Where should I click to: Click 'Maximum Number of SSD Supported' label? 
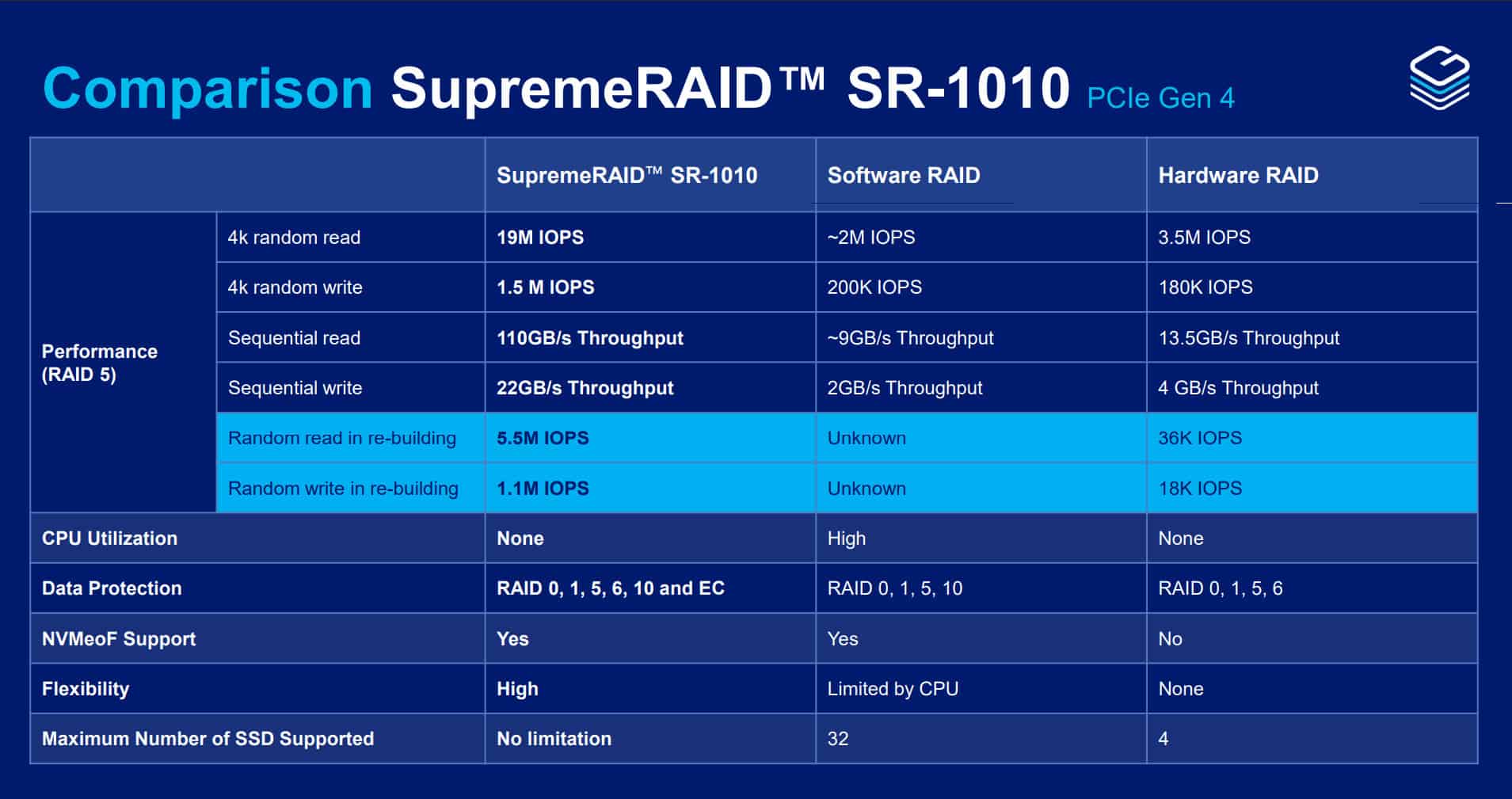(208, 739)
